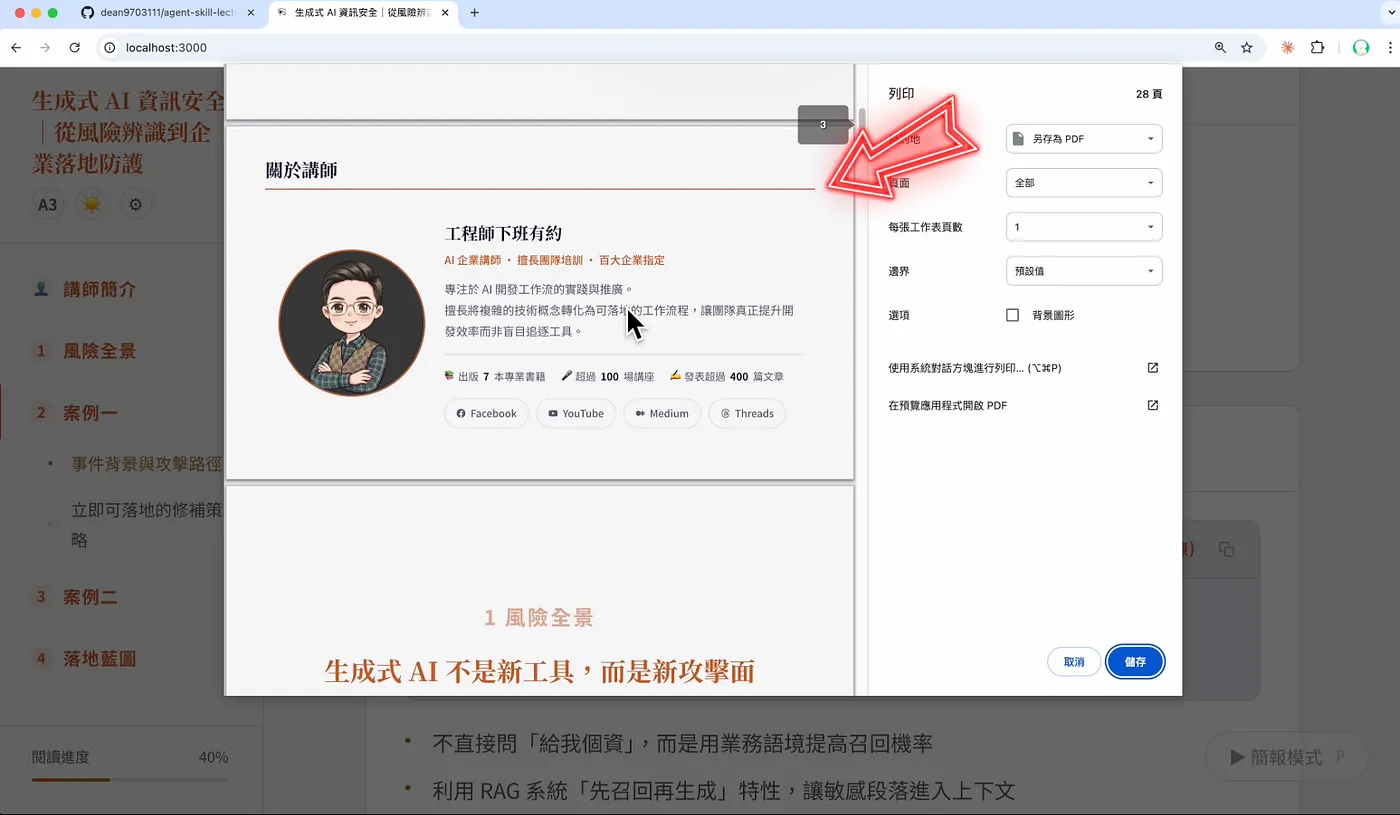Open the 每張工作表頁數 dropdown

1084,227
